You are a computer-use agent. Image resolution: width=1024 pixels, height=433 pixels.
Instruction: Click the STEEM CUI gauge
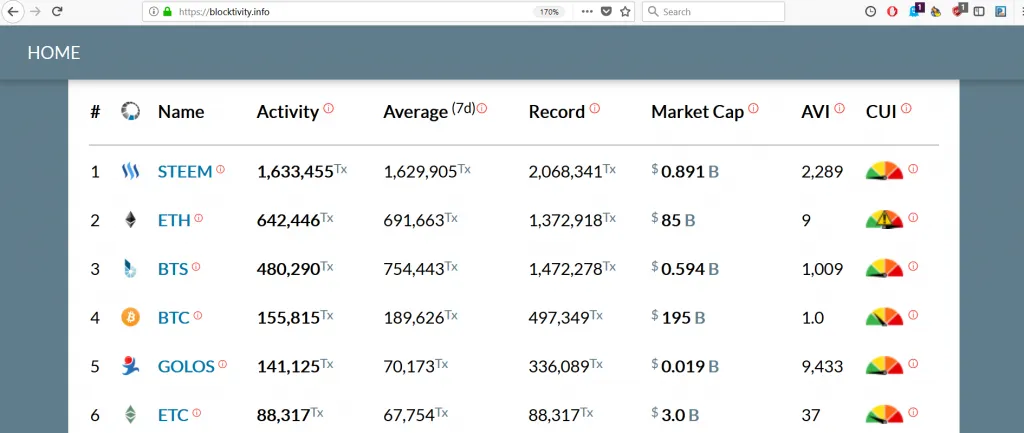(x=884, y=171)
